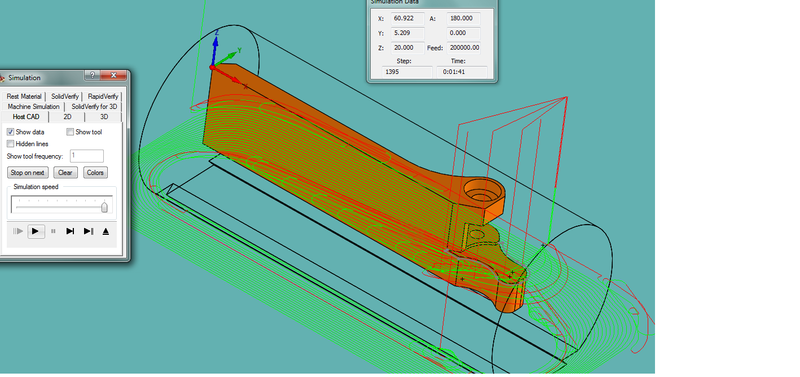
Task: Open the Colors settings button
Action: coord(95,172)
